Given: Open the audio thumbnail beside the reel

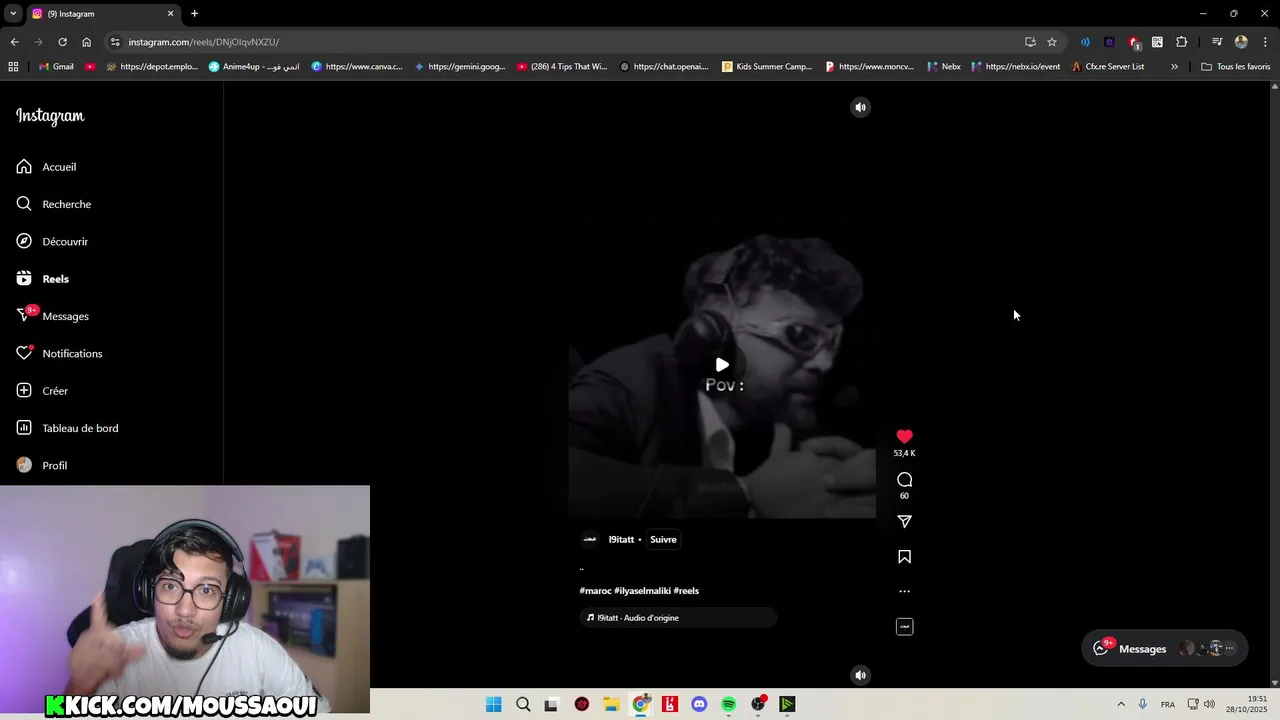Looking at the screenshot, I should click(904, 627).
